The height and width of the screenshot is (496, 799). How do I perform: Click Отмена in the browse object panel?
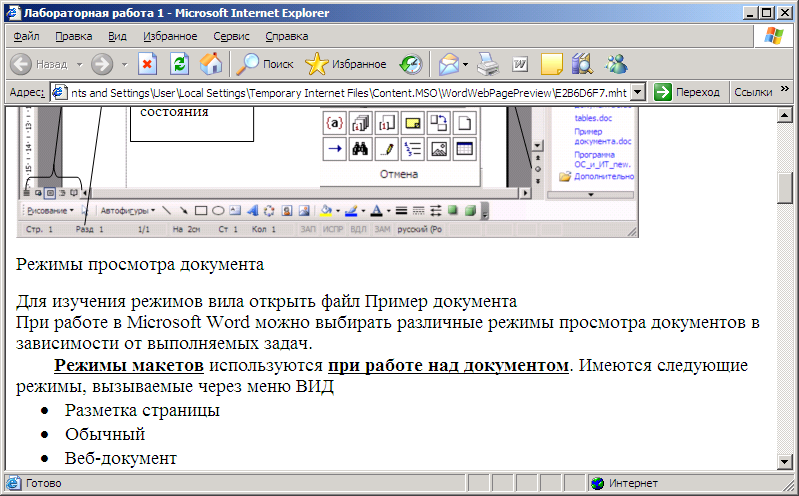tap(399, 174)
